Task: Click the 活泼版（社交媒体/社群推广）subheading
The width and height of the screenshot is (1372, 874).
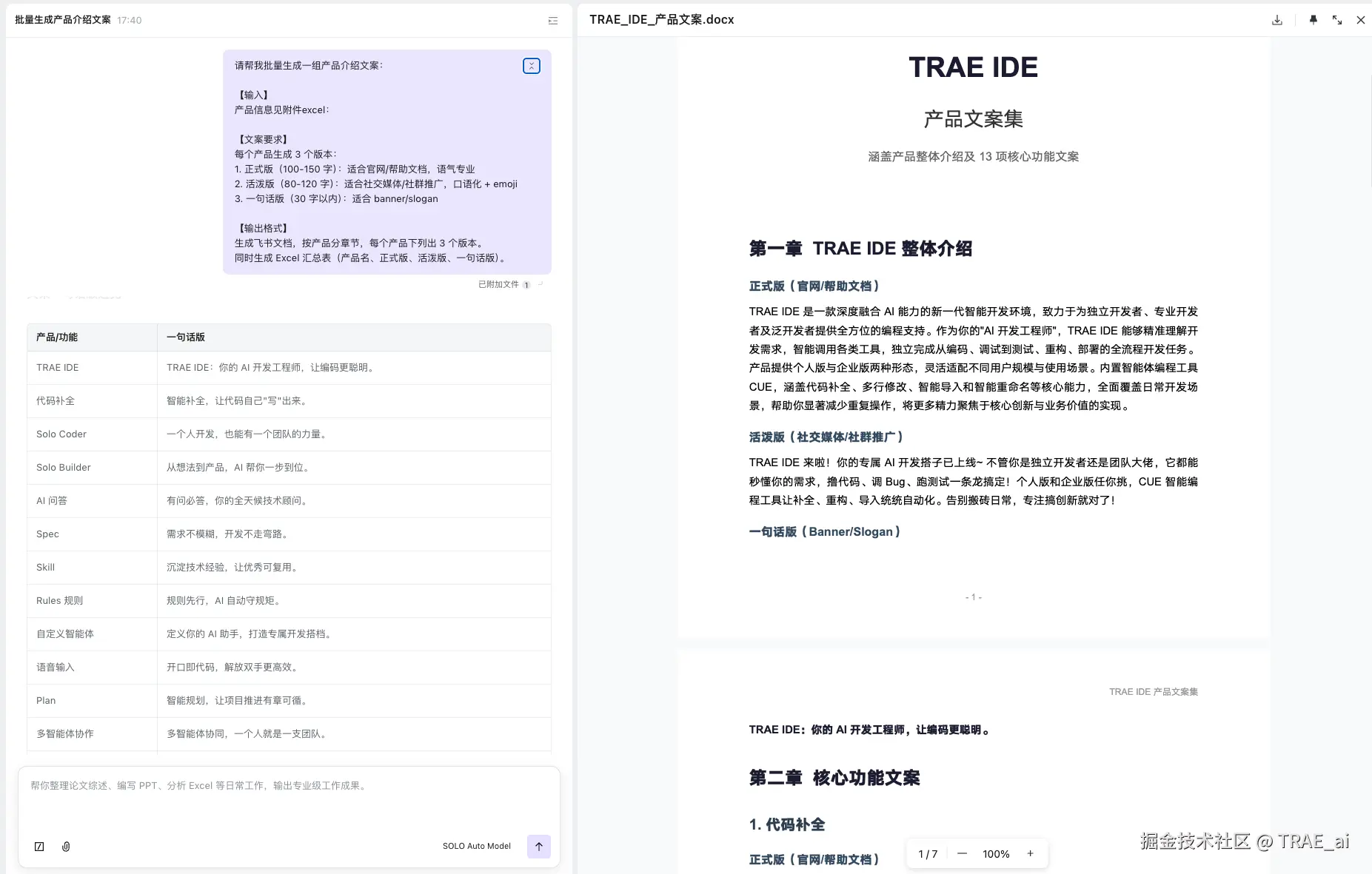Action: pyautogui.click(x=826, y=437)
